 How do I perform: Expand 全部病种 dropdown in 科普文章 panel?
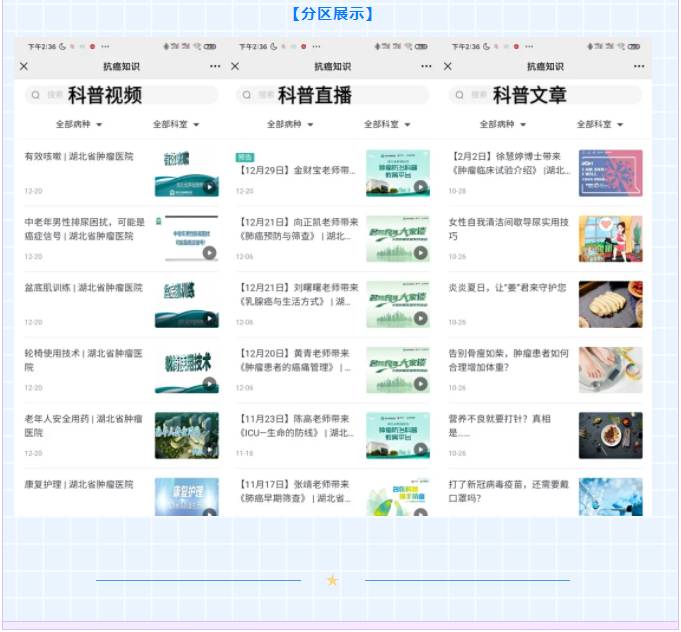pyautogui.click(x=504, y=125)
